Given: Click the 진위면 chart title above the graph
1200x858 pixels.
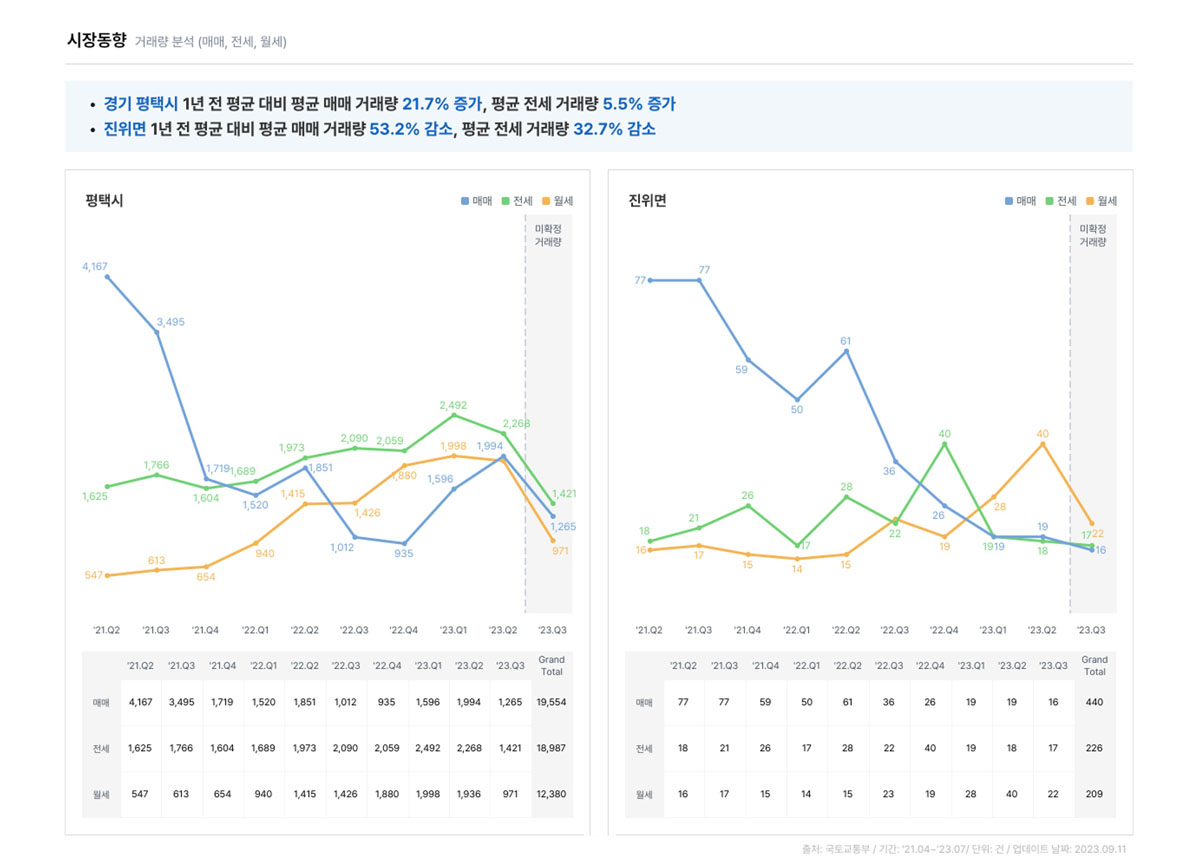Looking at the screenshot, I should 647,201.
